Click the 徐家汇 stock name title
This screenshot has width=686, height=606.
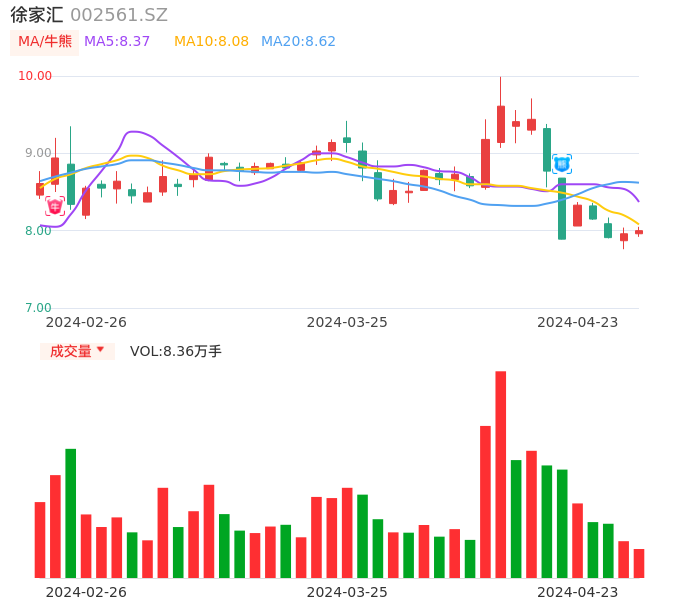[x=36, y=15]
